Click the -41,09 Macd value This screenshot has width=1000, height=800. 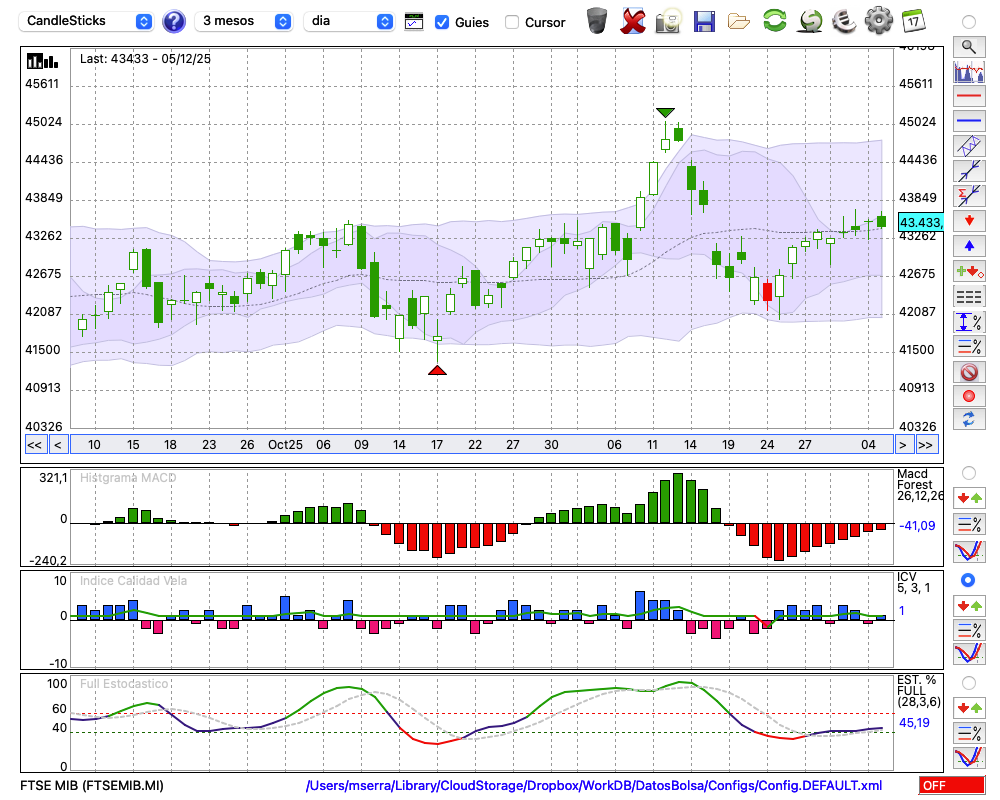coord(917,526)
